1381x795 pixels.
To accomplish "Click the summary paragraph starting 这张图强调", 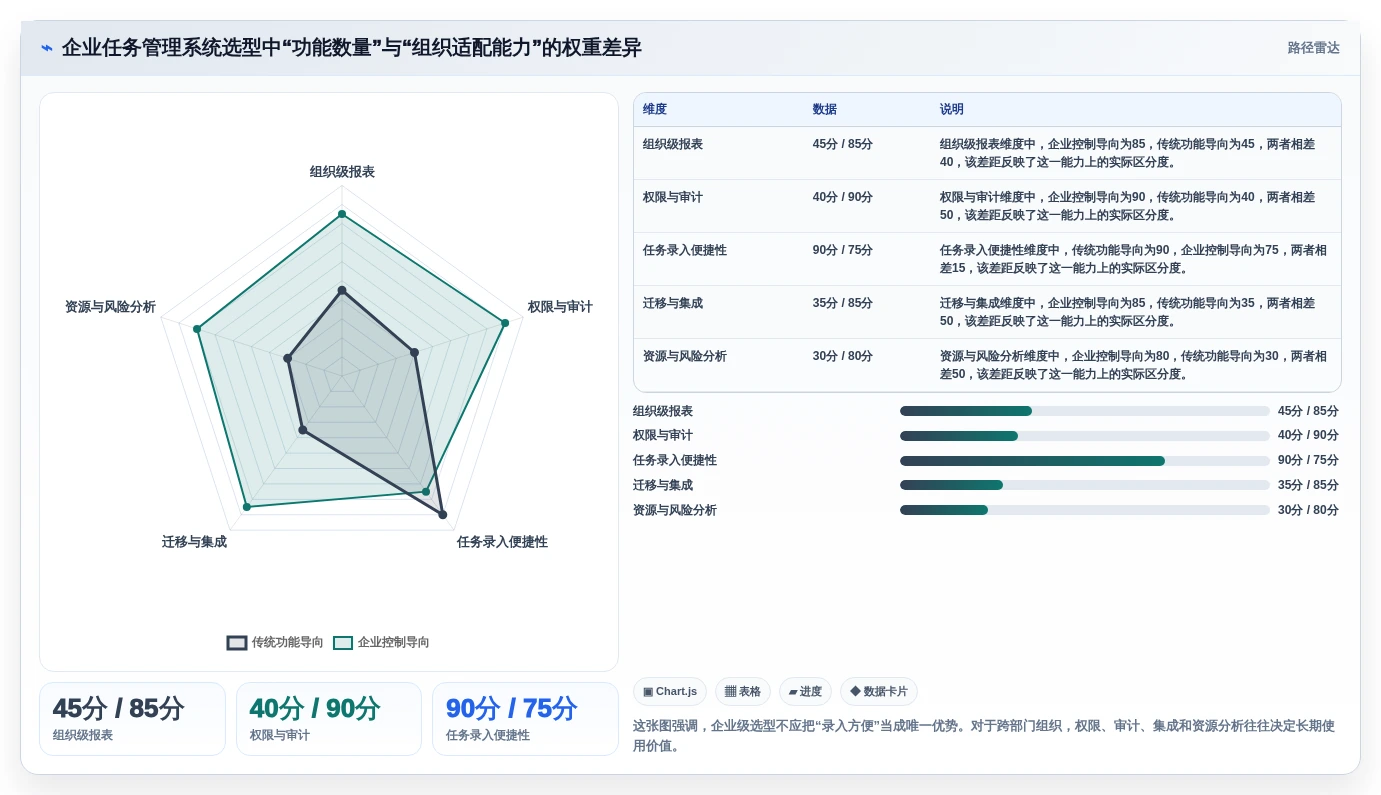I will [x=984, y=735].
